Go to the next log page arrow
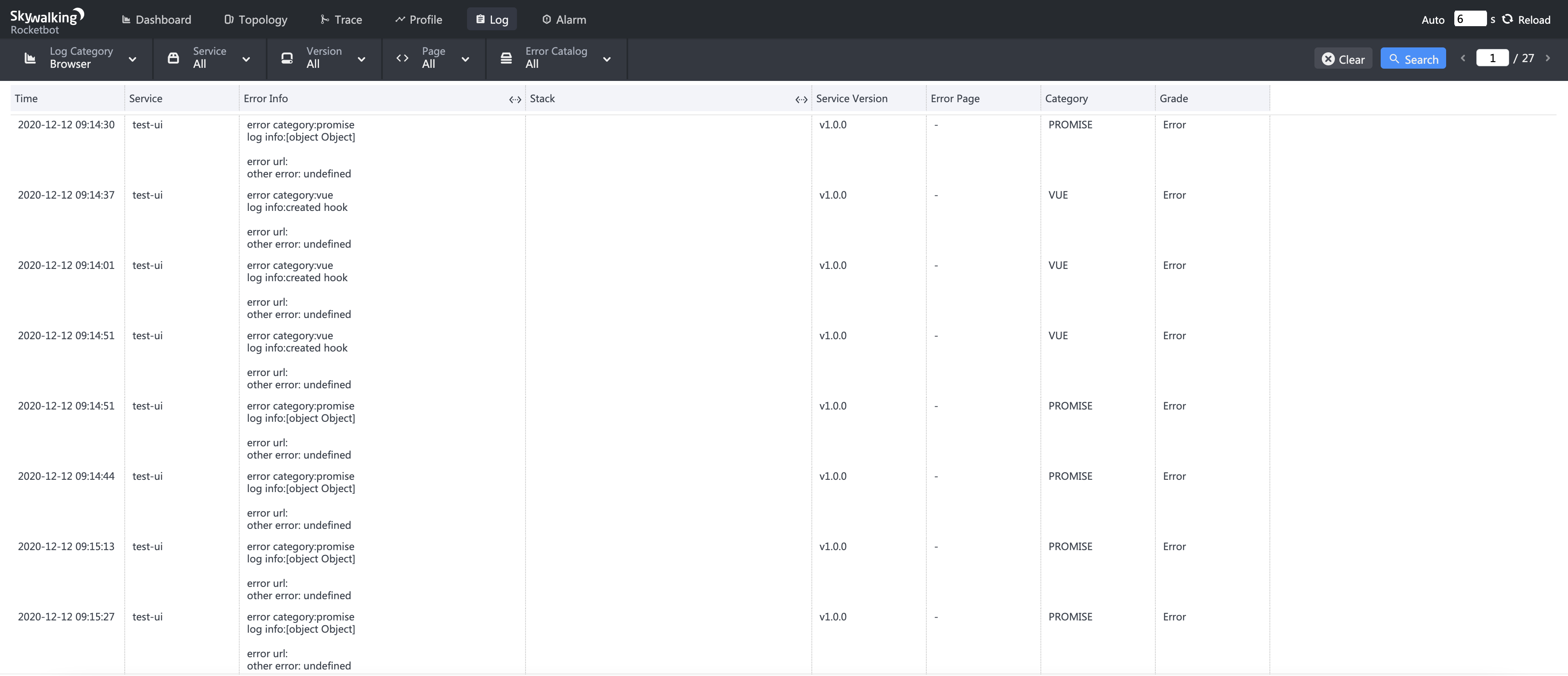The image size is (1568, 676). pyautogui.click(x=1547, y=58)
